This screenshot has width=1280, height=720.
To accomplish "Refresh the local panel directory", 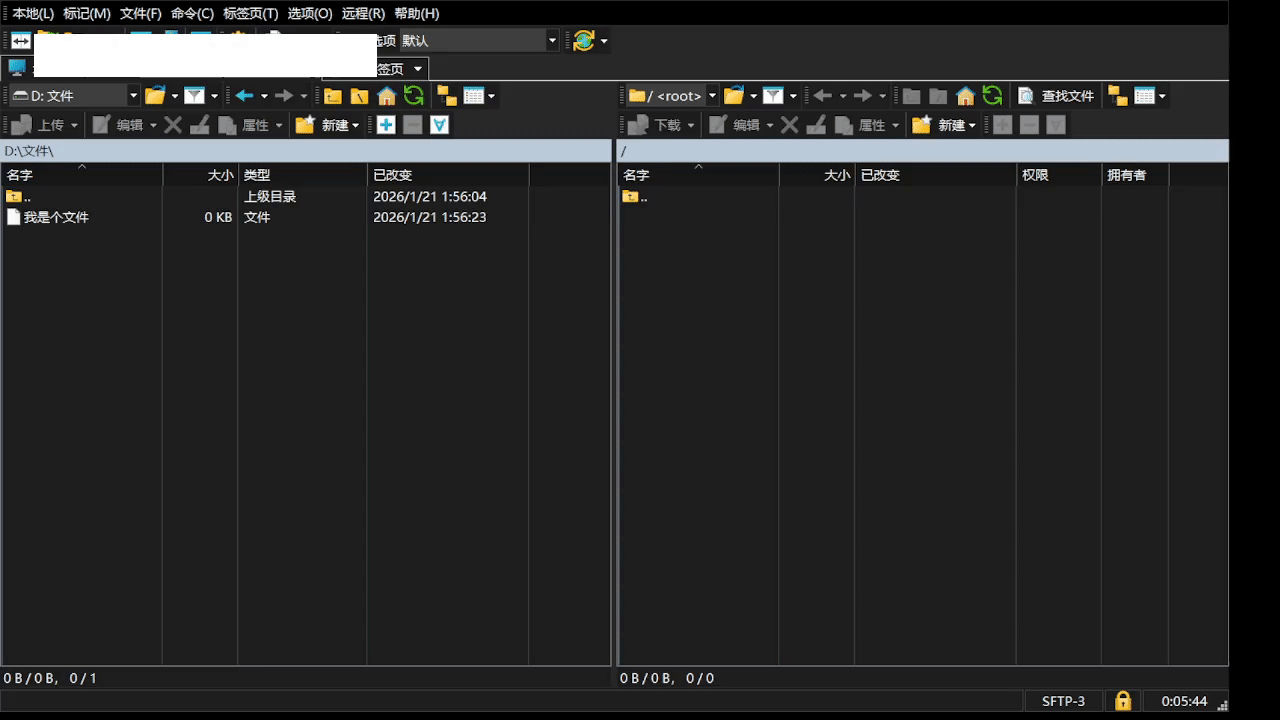I will pos(414,96).
